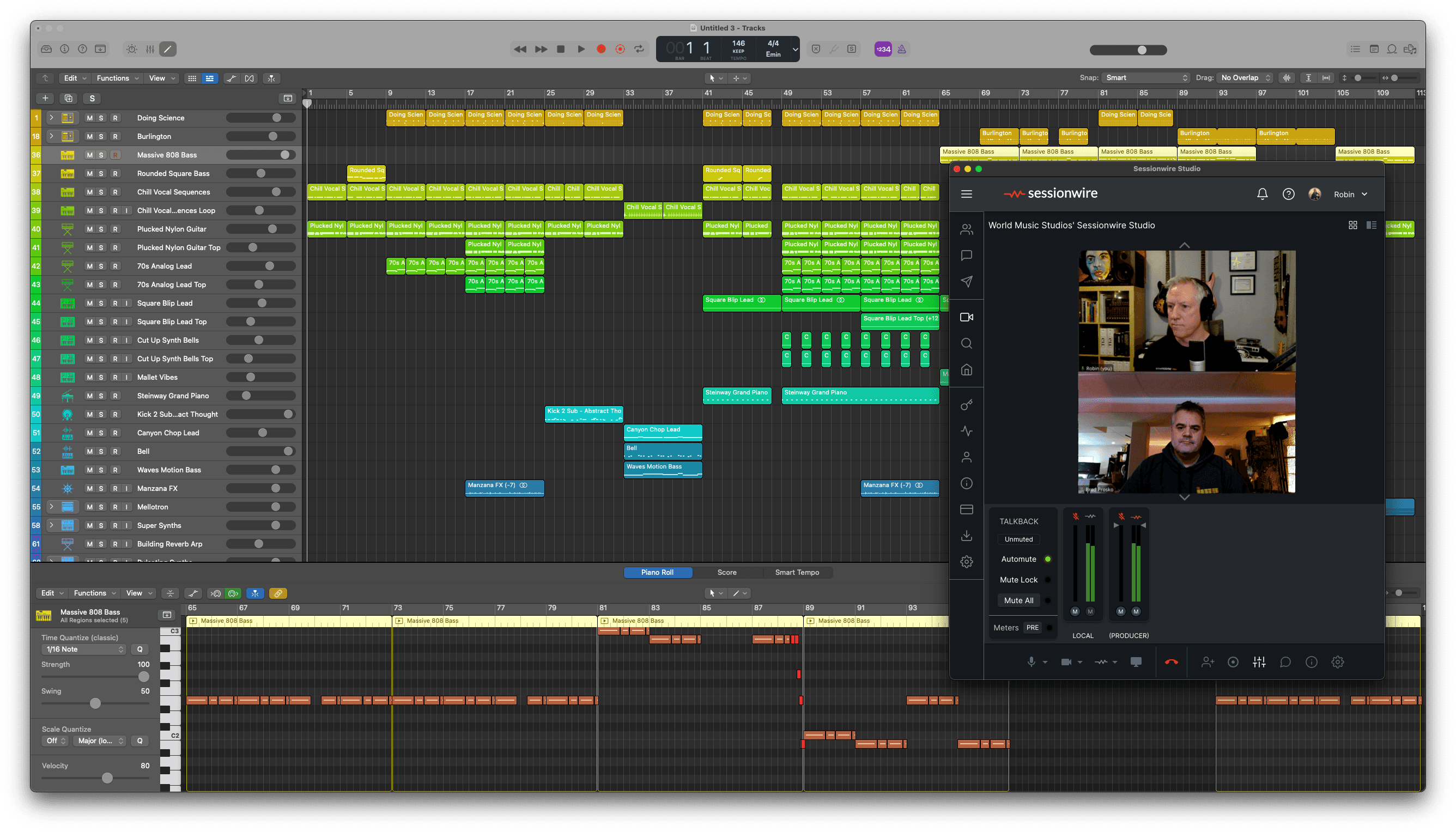Image resolution: width=1456 pixels, height=832 pixels.
Task: Open the Major scale quantize dropdown
Action: [x=99, y=741]
